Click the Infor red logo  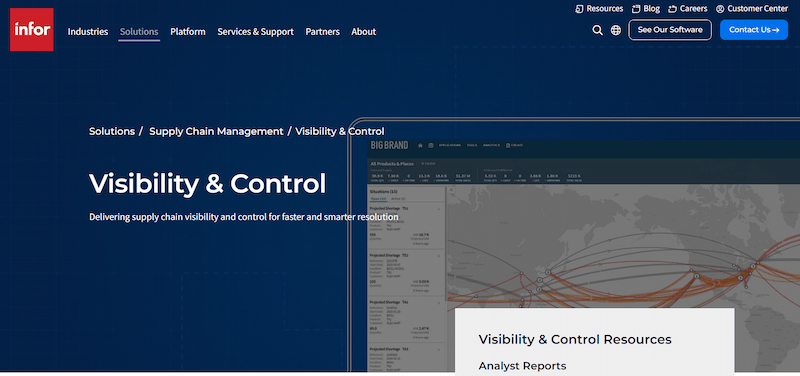[x=32, y=30]
